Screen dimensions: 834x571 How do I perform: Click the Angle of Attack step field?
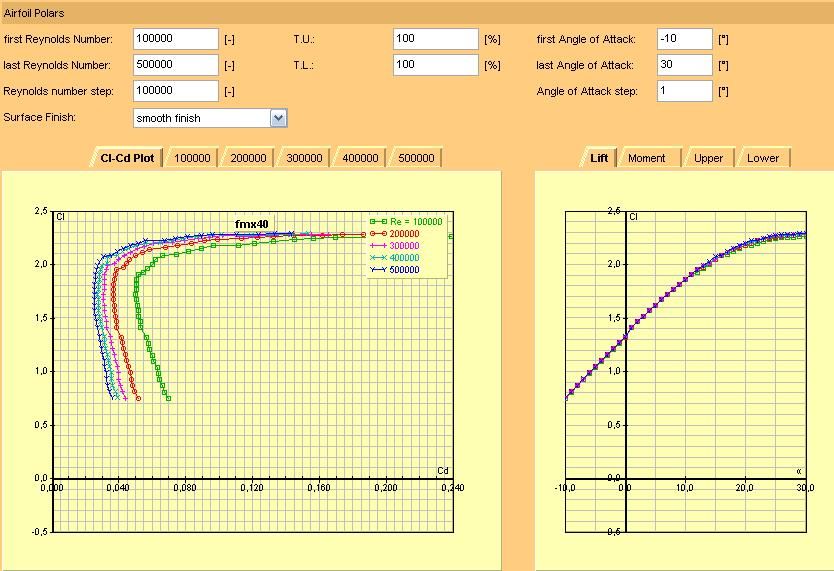pyautogui.click(x=685, y=91)
